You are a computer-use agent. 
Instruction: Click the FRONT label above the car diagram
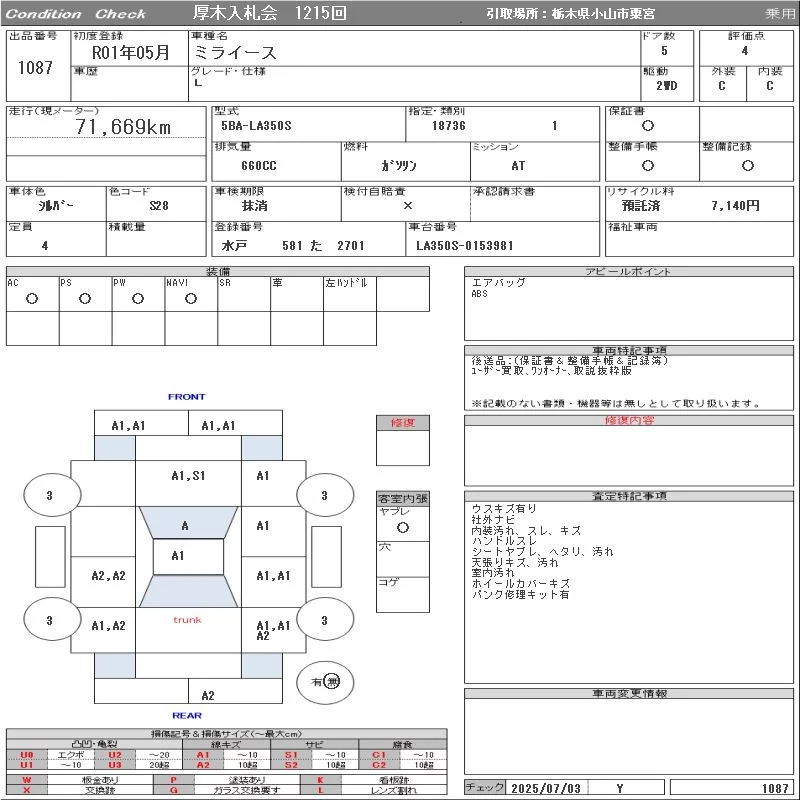(x=187, y=396)
